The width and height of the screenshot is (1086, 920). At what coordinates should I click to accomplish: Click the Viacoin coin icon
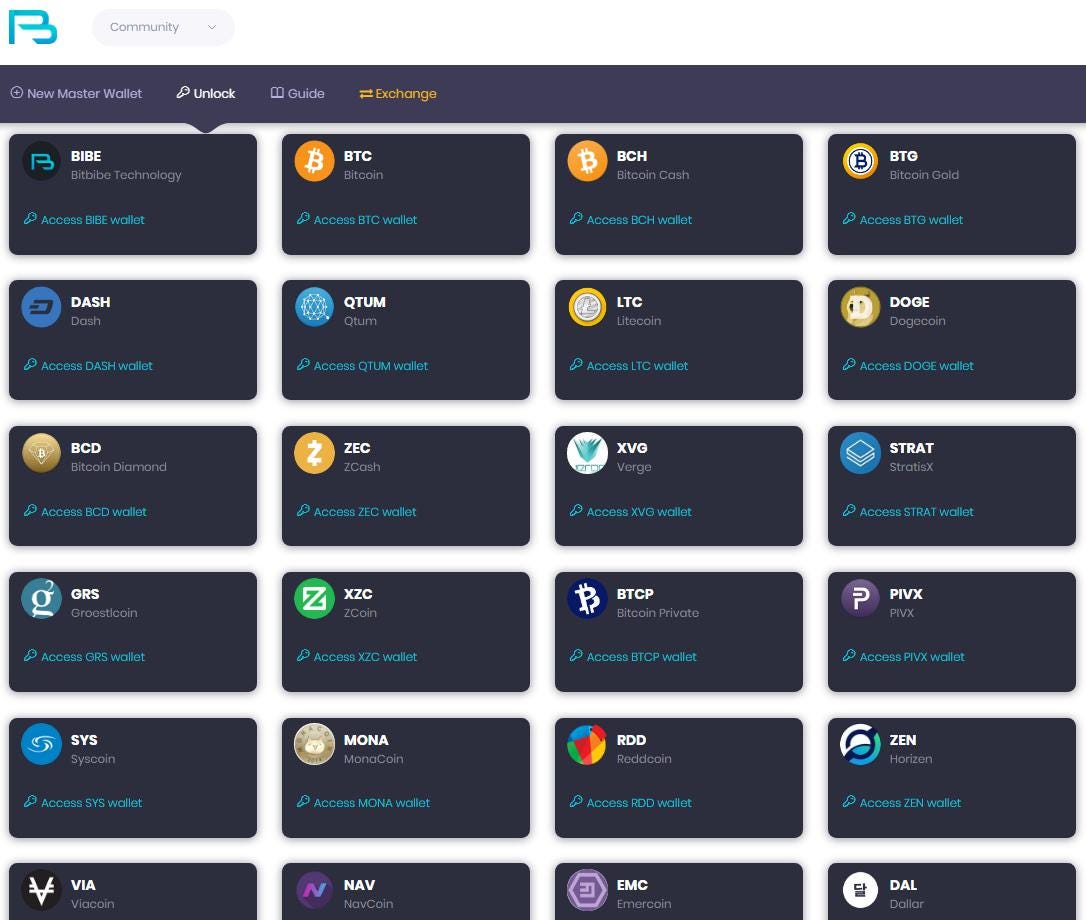coord(42,890)
